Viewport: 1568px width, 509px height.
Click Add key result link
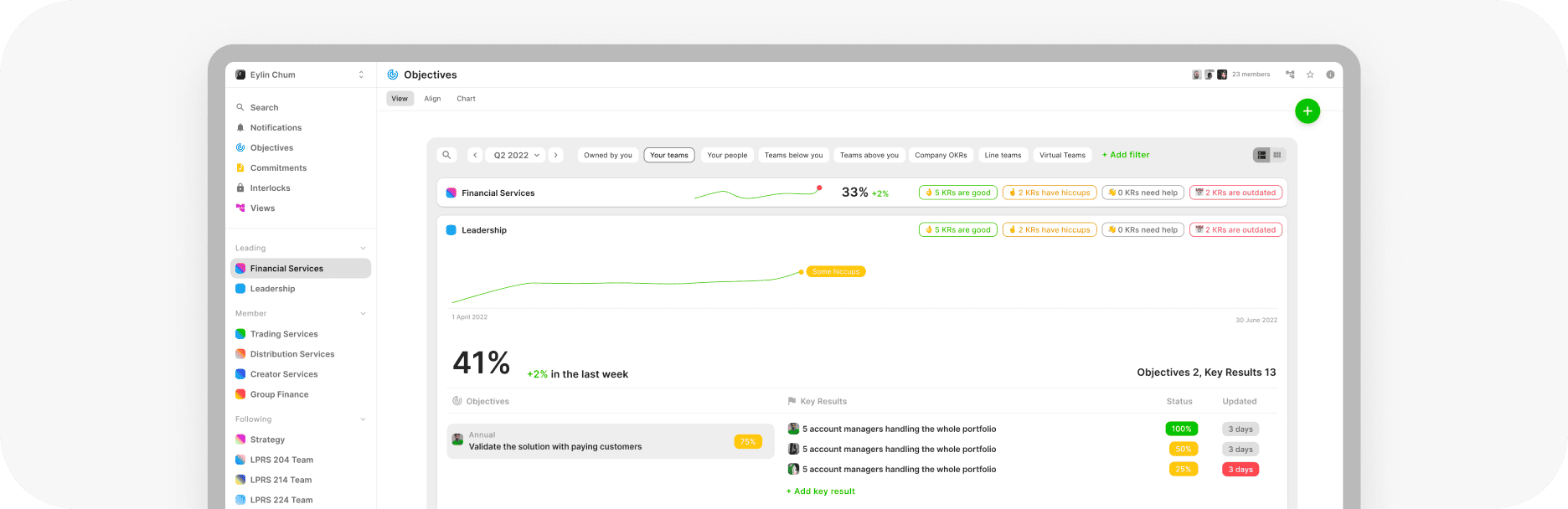tap(820, 491)
